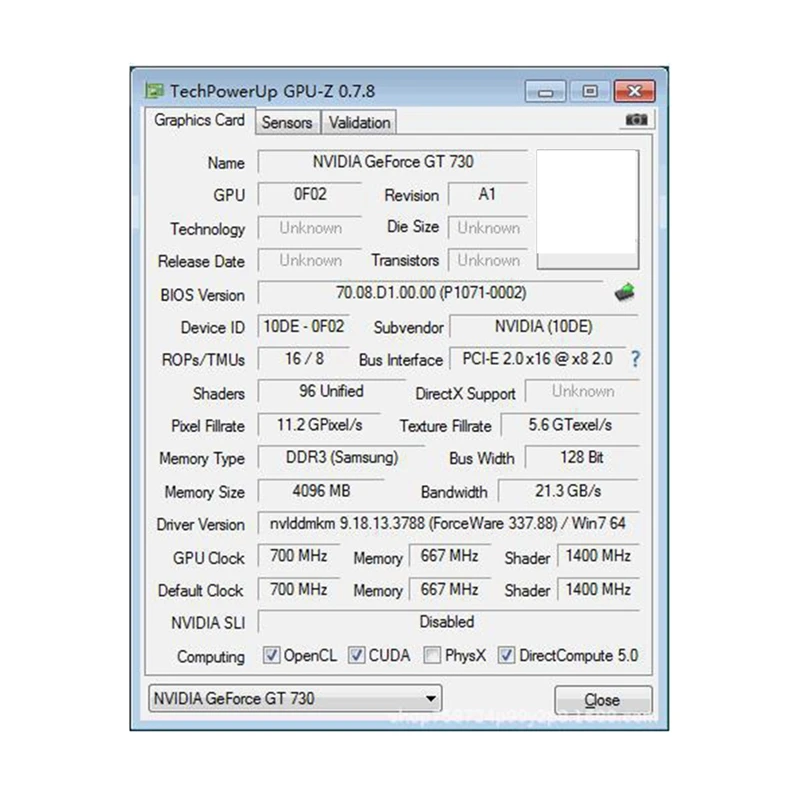Screen dimensions: 800x800
Task: Click Memory Size 4096 MB field
Action: point(321,491)
